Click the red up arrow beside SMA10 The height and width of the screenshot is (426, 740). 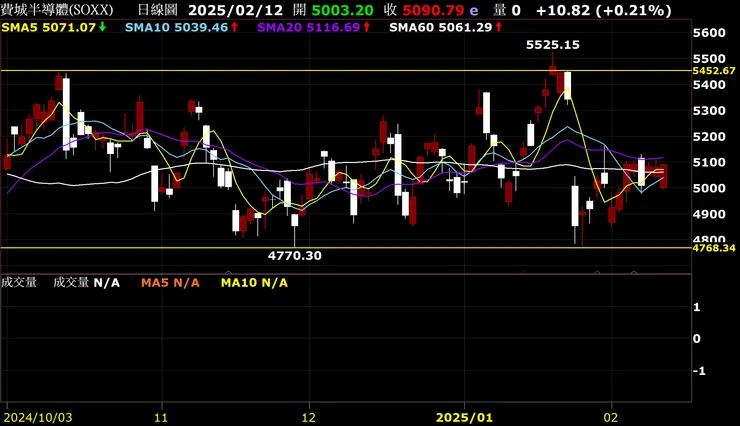click(x=234, y=27)
